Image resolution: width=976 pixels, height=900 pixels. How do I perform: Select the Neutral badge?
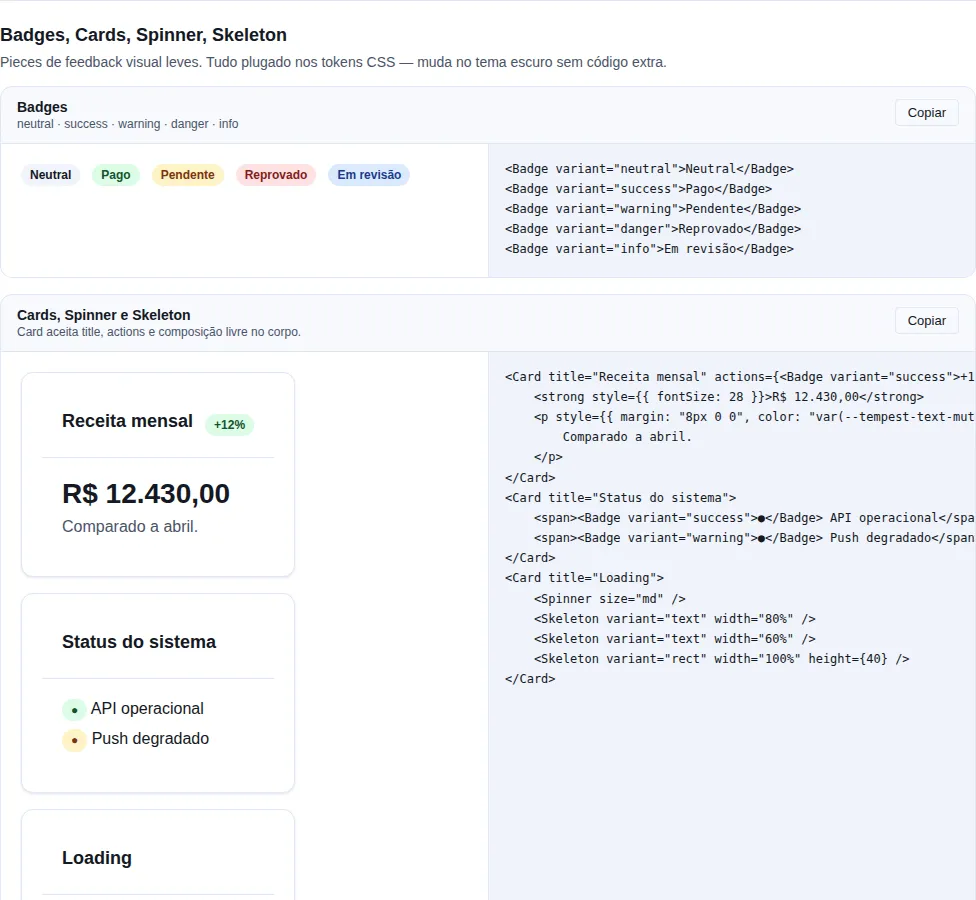point(50,175)
